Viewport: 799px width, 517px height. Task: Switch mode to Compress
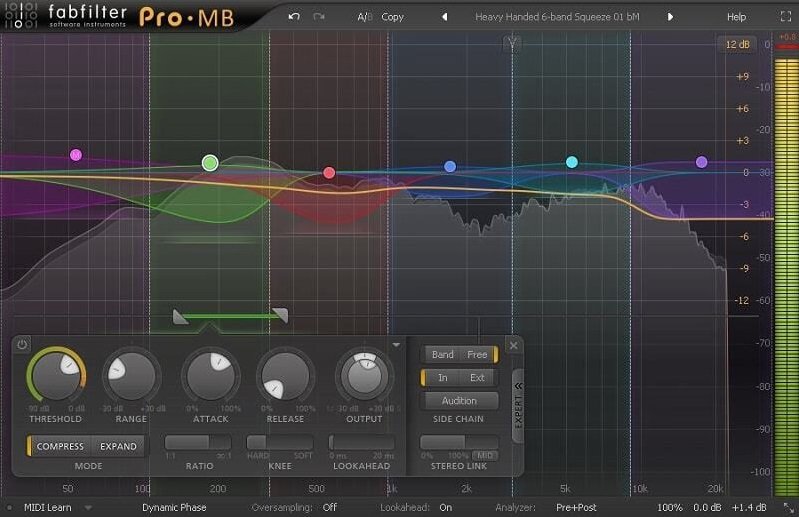click(x=59, y=446)
